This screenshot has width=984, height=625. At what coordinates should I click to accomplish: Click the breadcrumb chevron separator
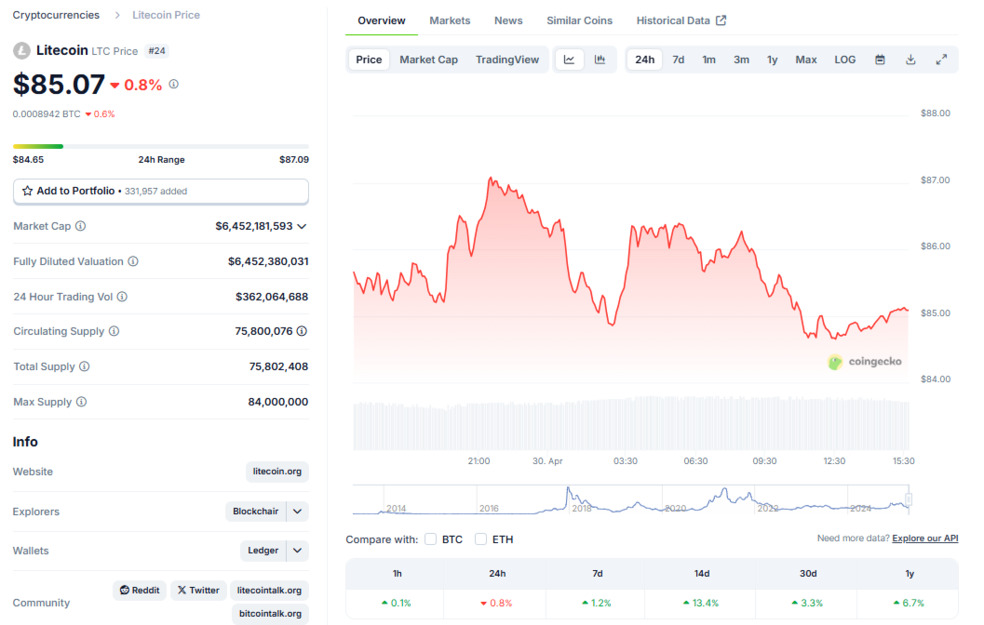point(117,15)
